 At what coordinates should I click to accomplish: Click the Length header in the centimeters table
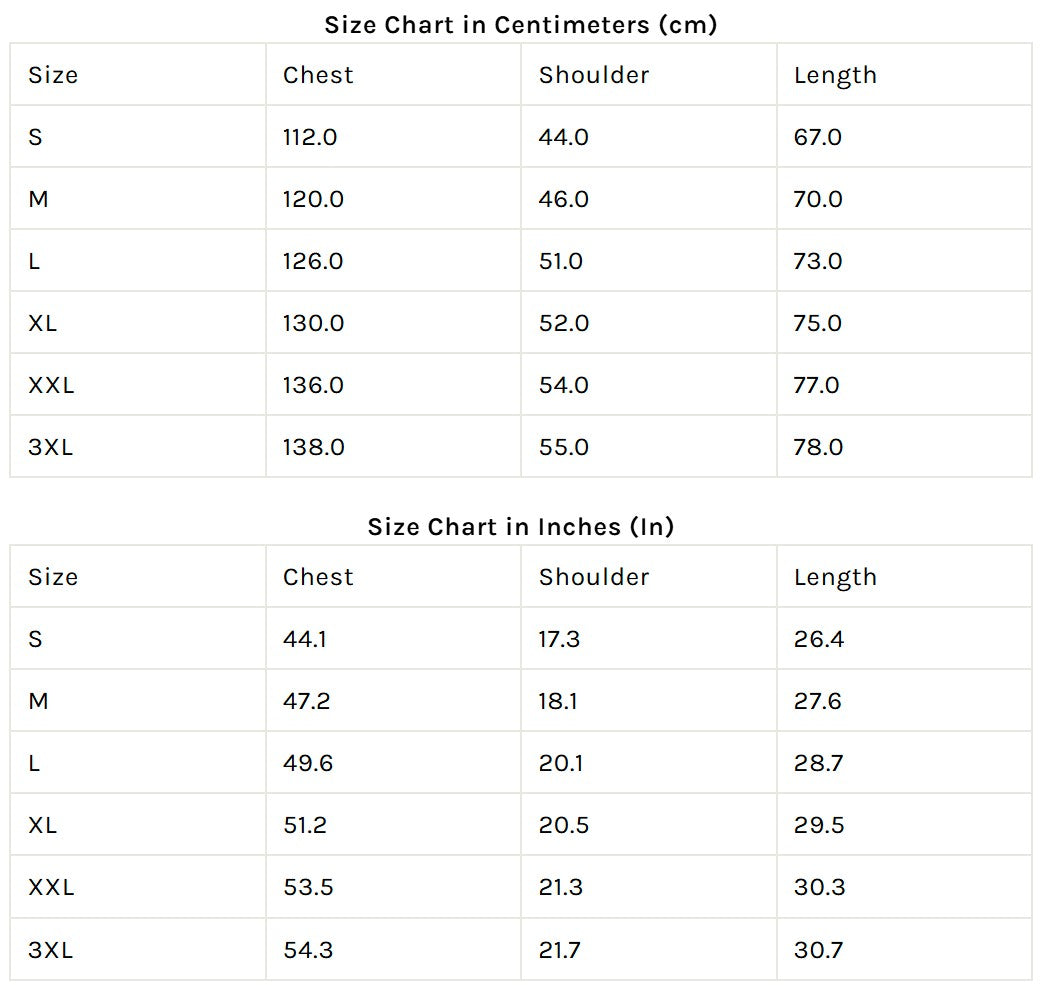point(835,76)
